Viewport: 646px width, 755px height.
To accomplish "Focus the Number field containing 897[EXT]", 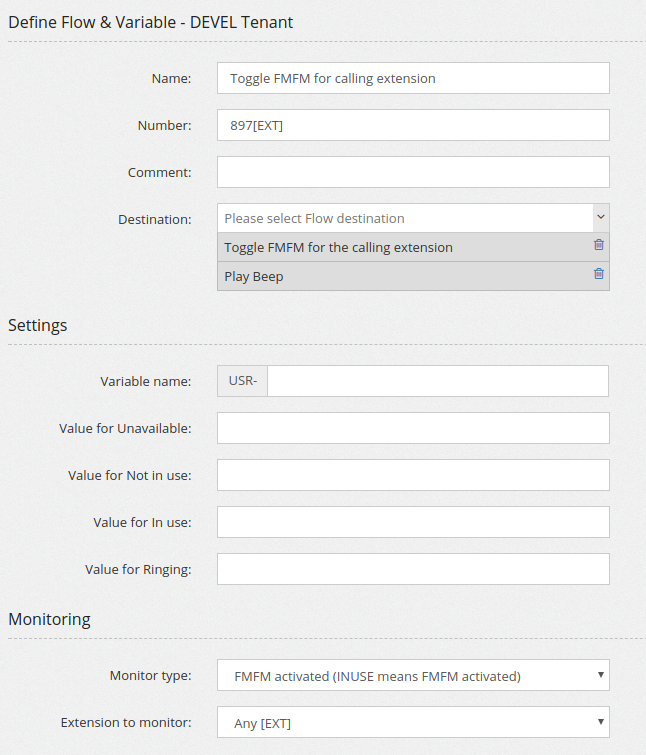I will click(413, 125).
